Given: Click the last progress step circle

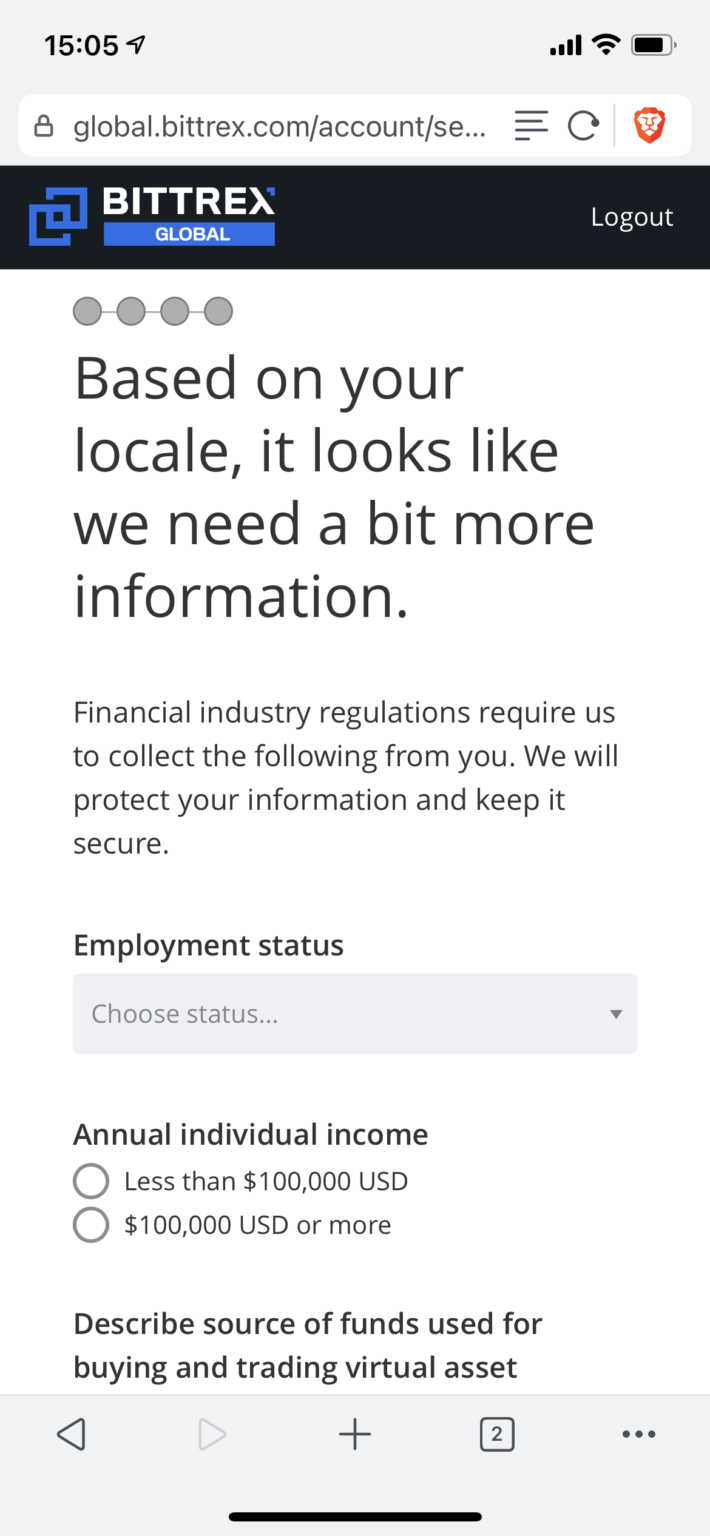Looking at the screenshot, I should (219, 312).
